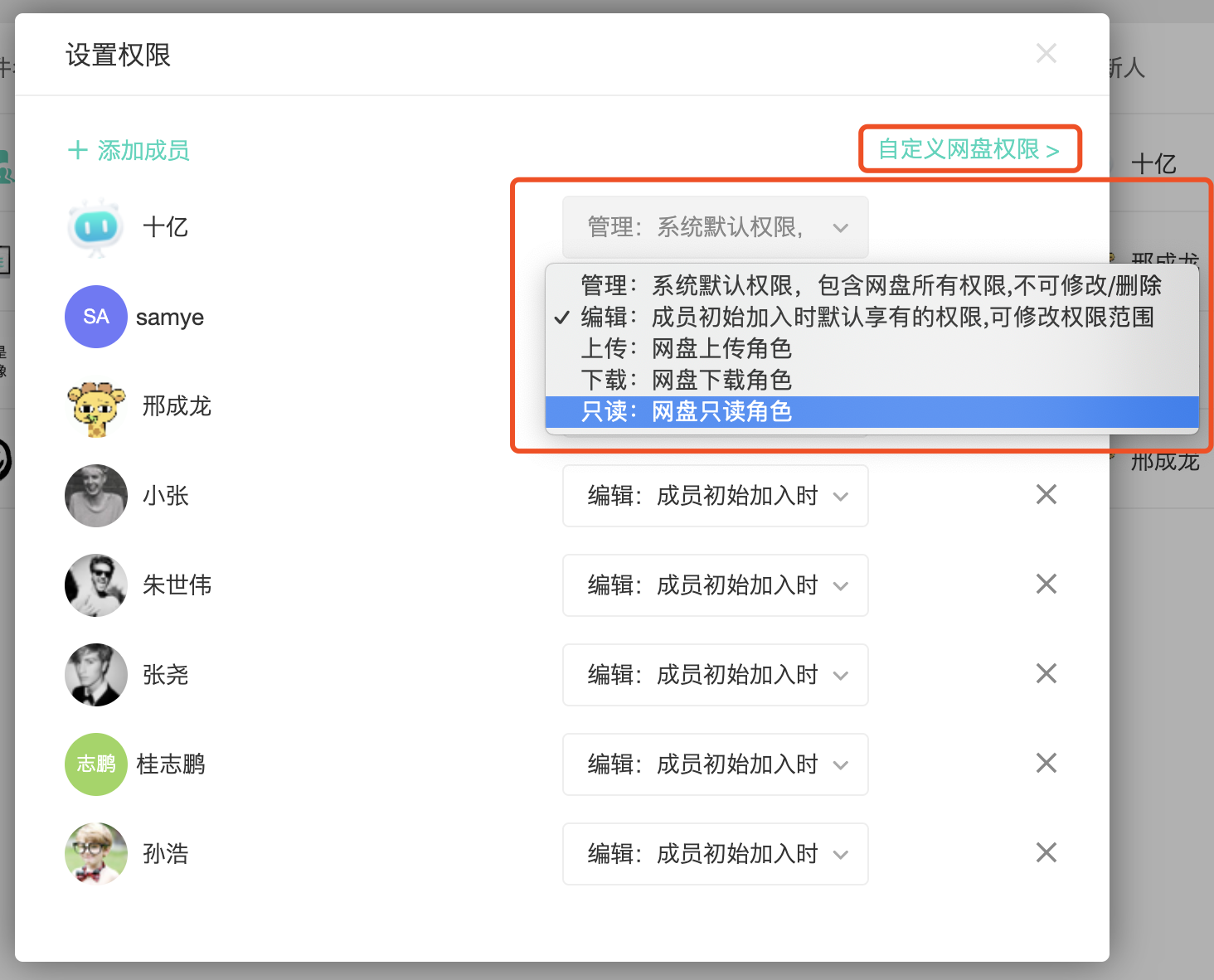Remove member 桂志鹏 with the X icon
Screen dimensions: 1214x980
[1046, 764]
